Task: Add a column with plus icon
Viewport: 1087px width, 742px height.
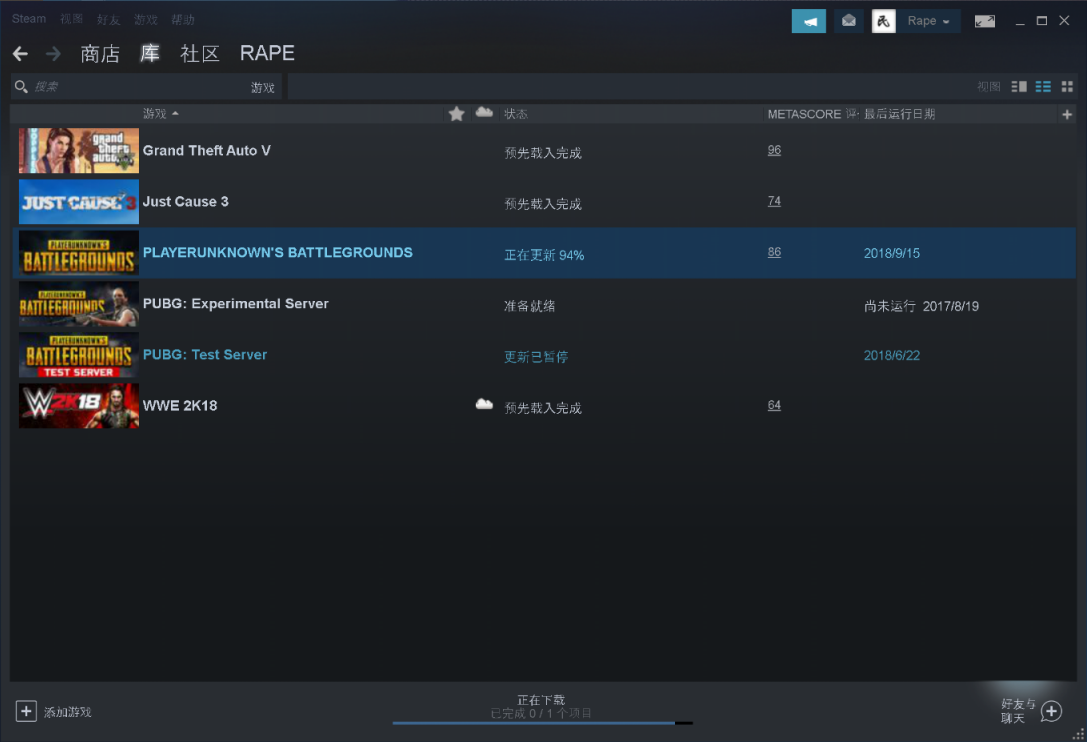Action: [1067, 114]
